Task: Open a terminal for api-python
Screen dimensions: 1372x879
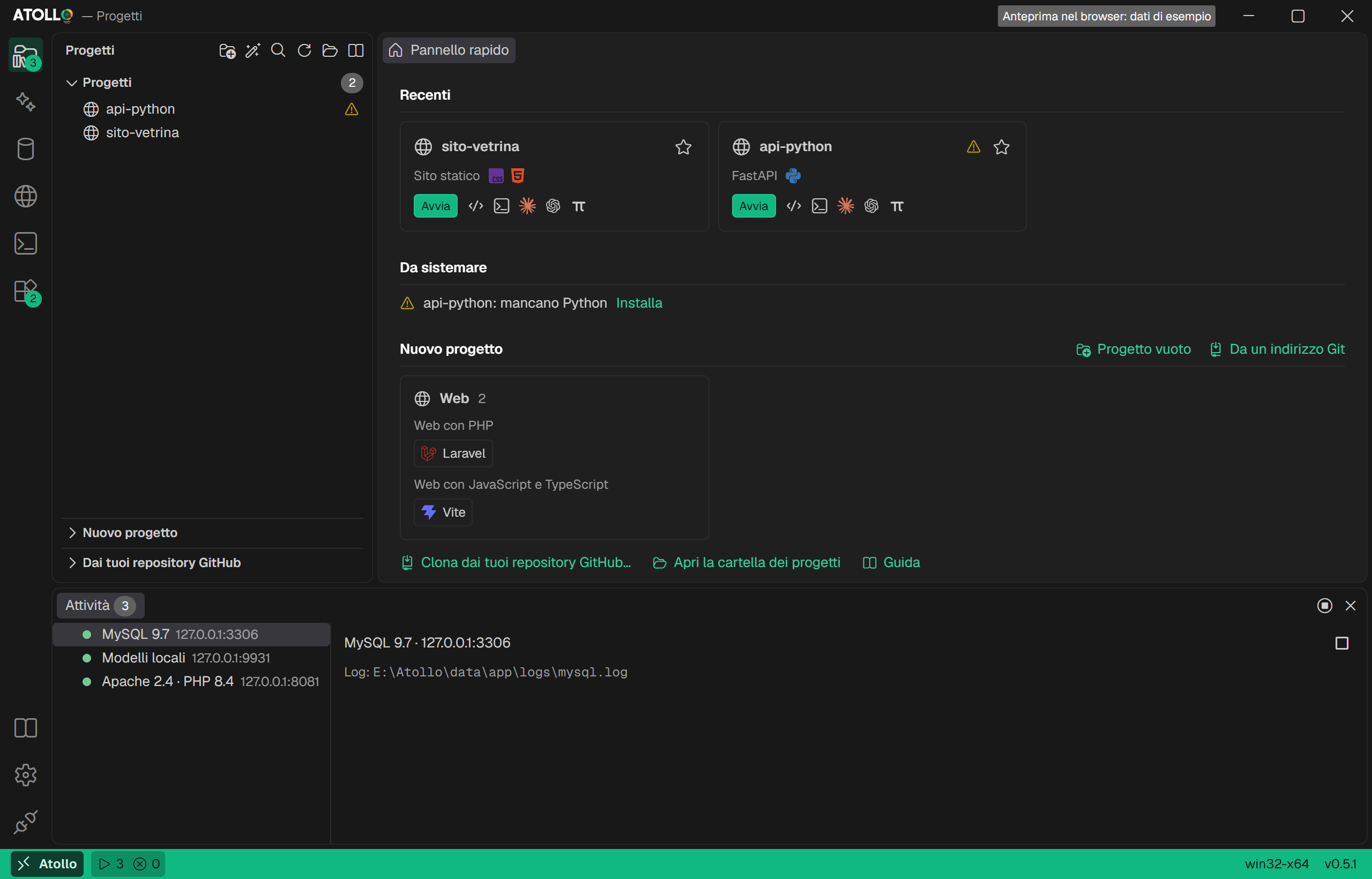Action: [819, 206]
